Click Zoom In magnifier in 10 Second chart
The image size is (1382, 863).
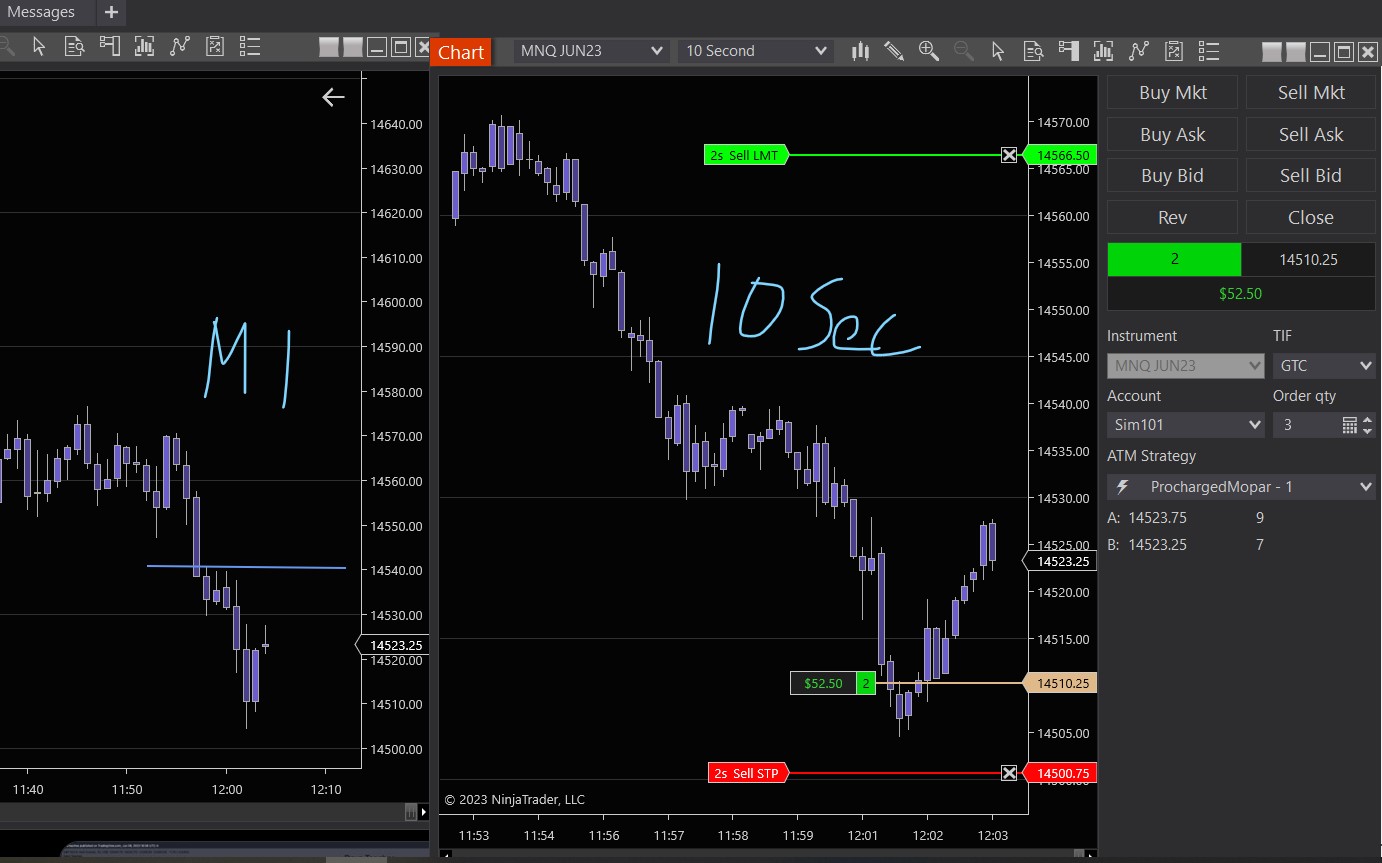pos(928,51)
